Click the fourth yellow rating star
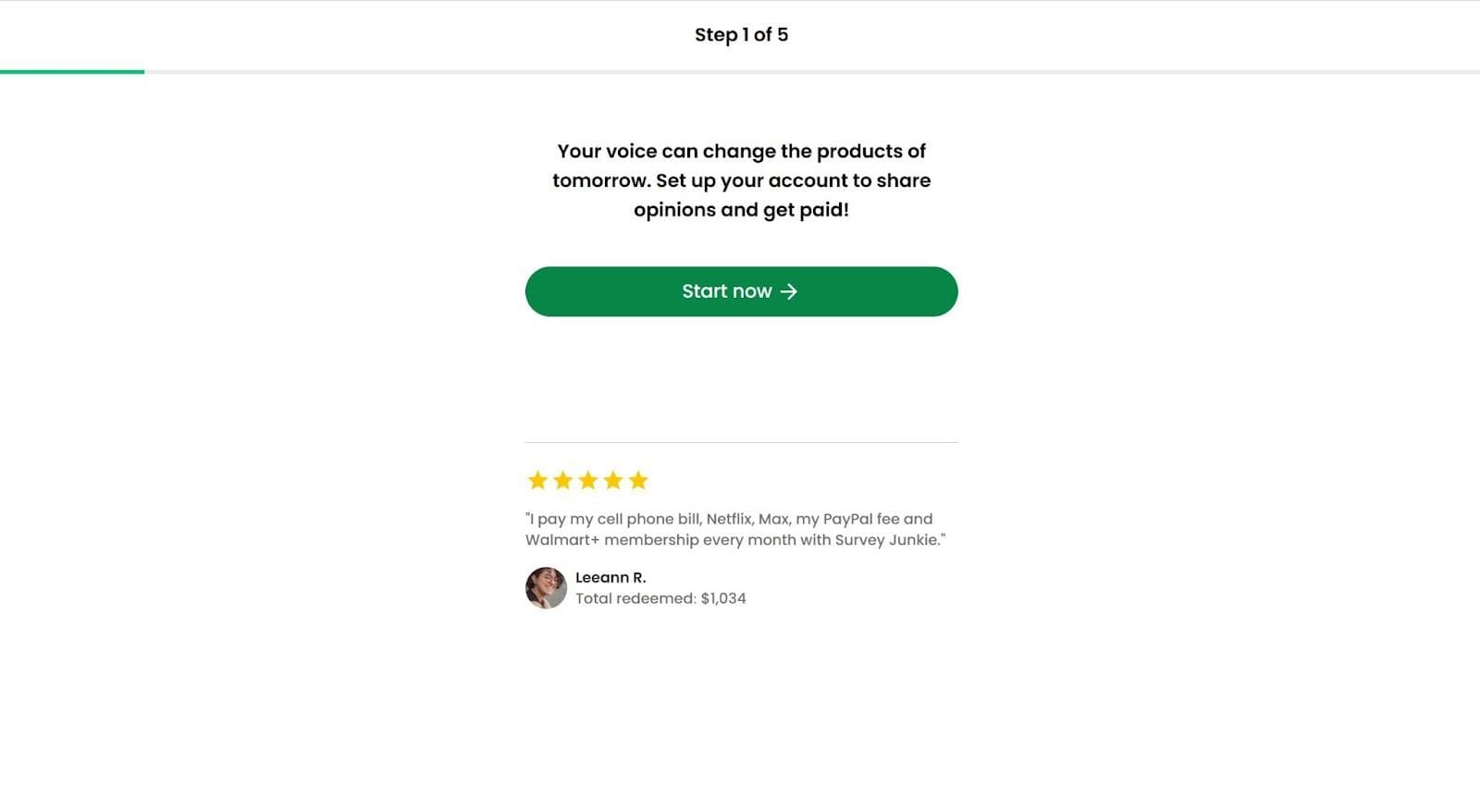1480x812 pixels. (612, 480)
